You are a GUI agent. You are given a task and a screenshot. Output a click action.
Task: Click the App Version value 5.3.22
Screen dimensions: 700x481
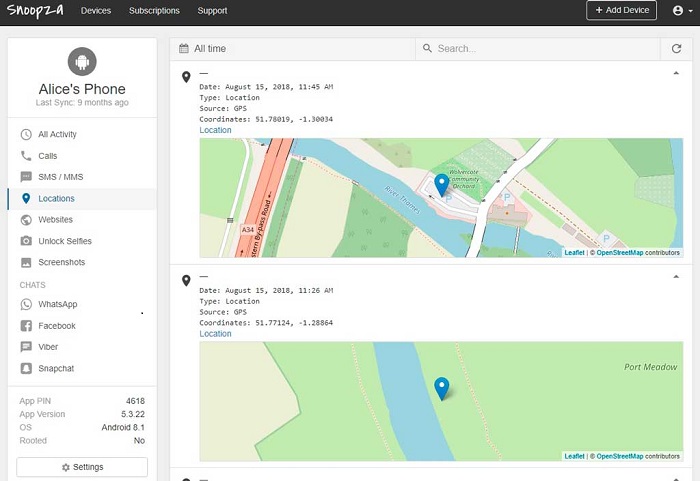(133, 414)
